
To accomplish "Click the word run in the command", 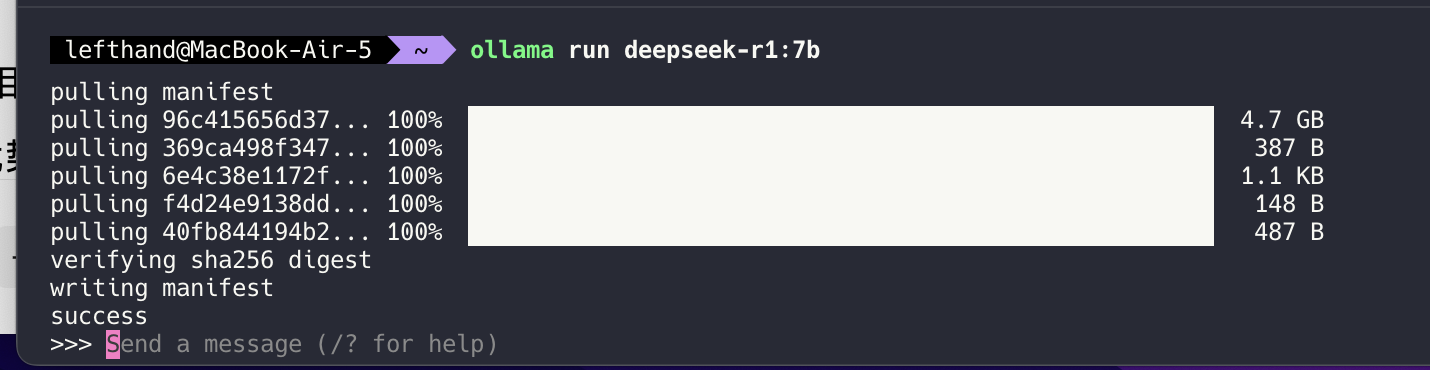I will click(589, 50).
